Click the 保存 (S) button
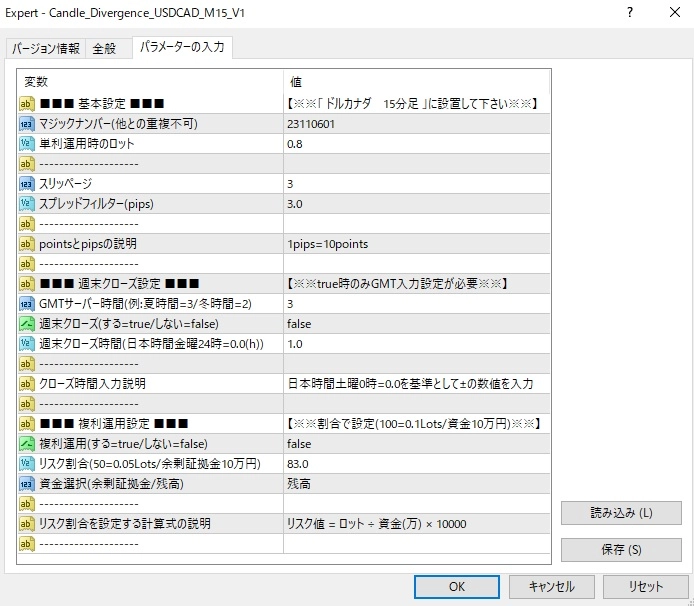 [x=620, y=550]
